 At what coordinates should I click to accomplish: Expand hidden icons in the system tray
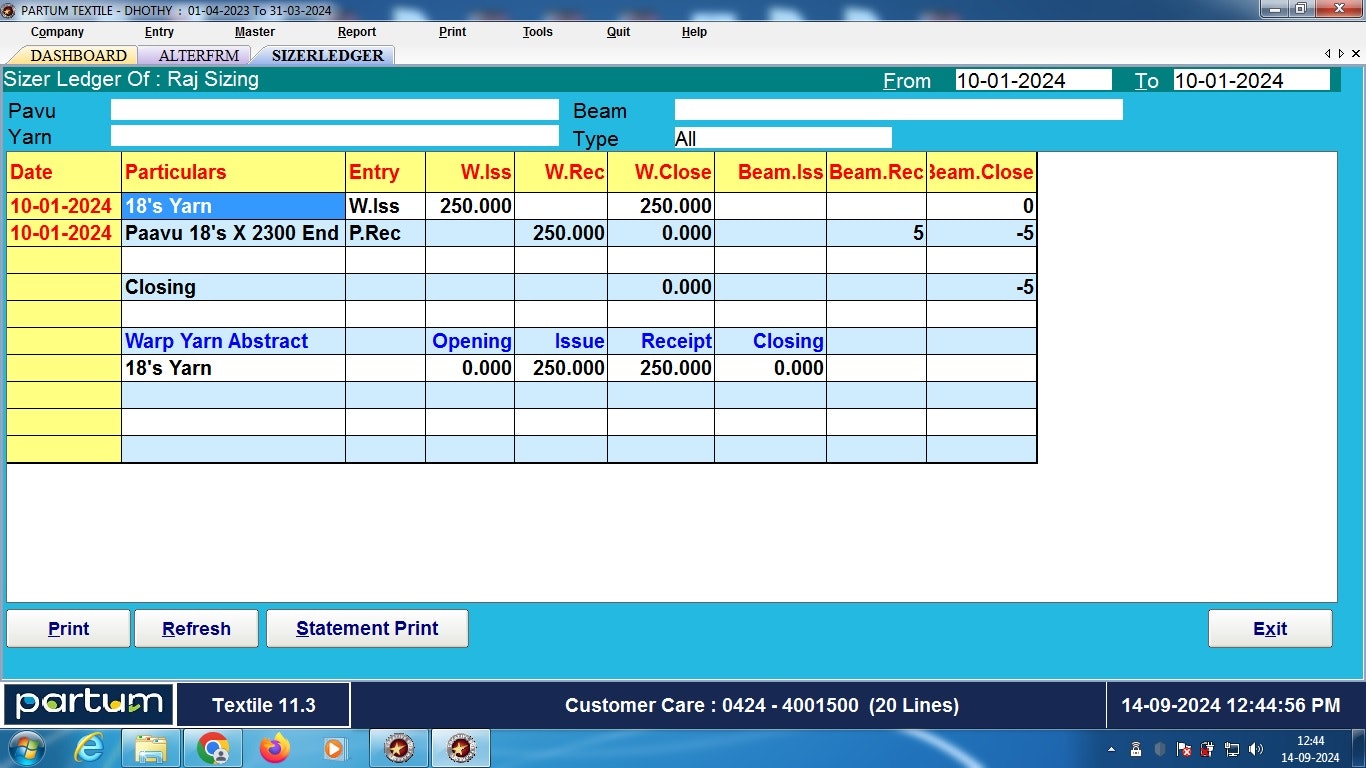pyautogui.click(x=1112, y=748)
